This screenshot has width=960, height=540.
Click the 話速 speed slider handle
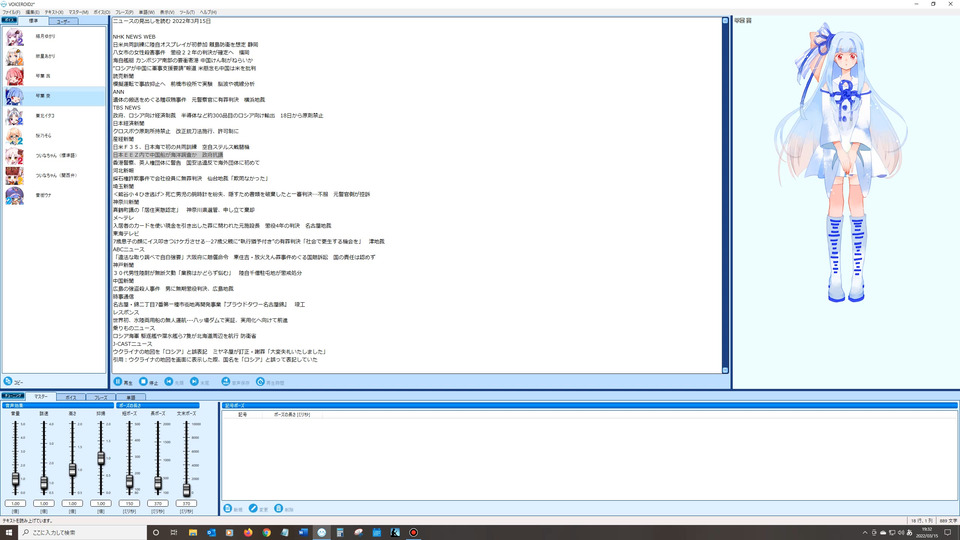44,483
